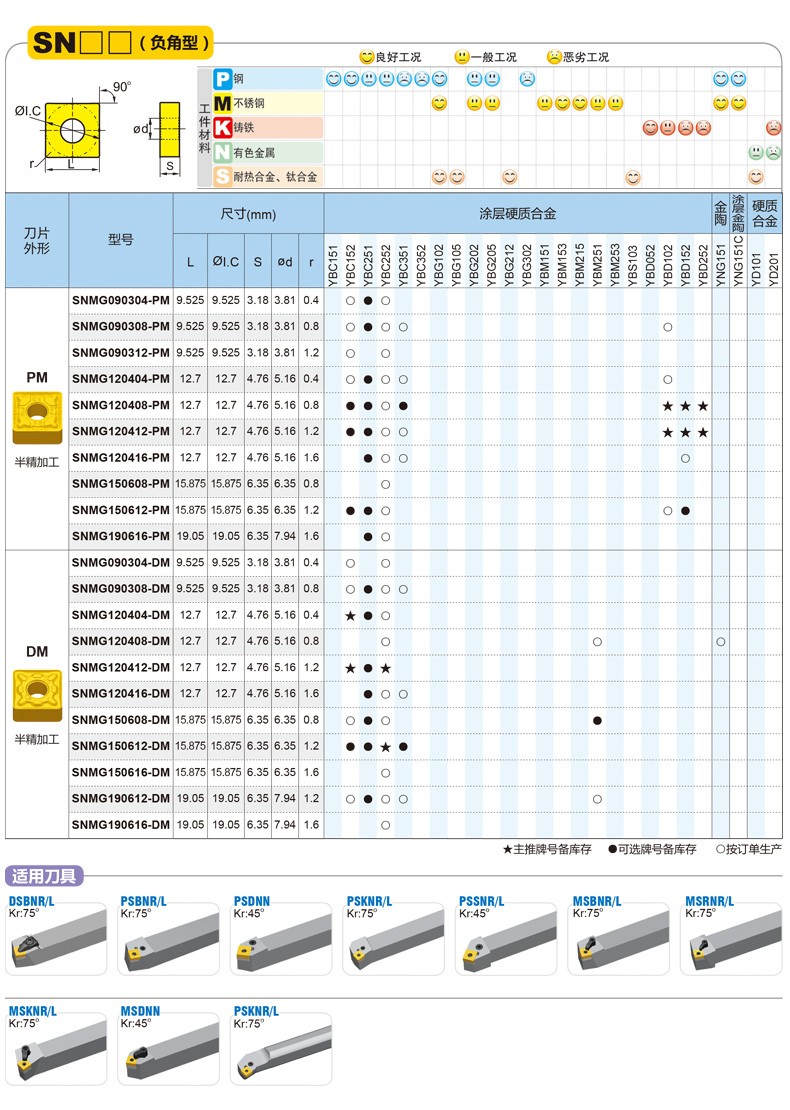Click the filled circle 可选牌号备库存 legend entry

652,849
